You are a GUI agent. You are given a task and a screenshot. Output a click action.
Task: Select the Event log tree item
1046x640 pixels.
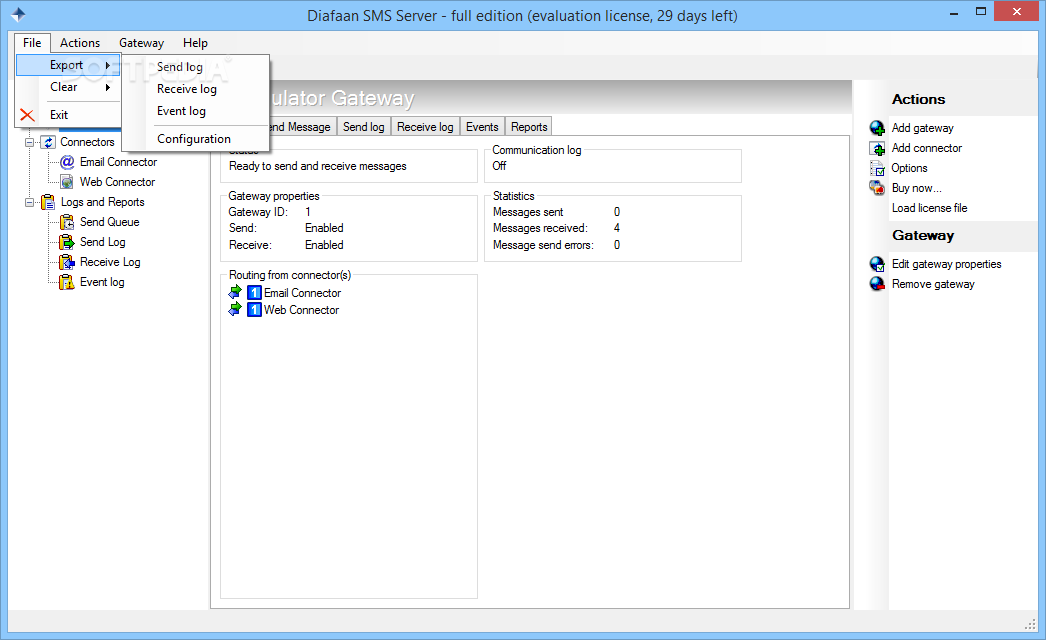[x=102, y=282]
